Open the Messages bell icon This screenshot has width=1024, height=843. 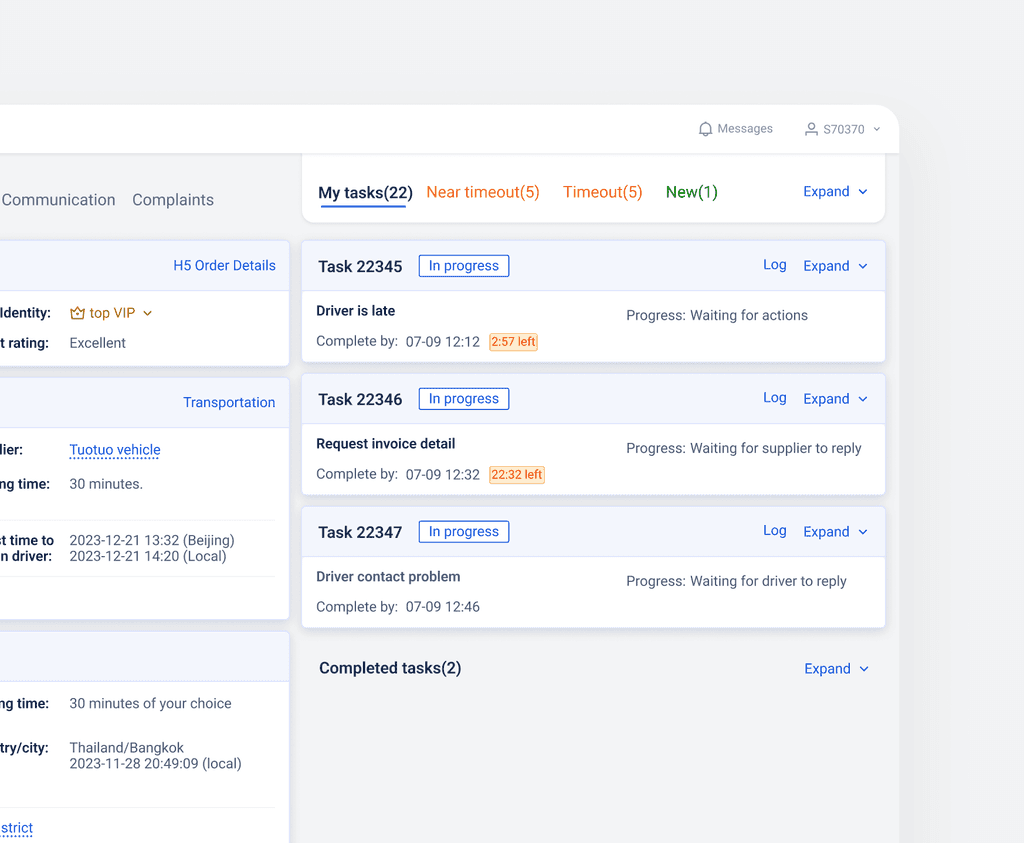705,129
